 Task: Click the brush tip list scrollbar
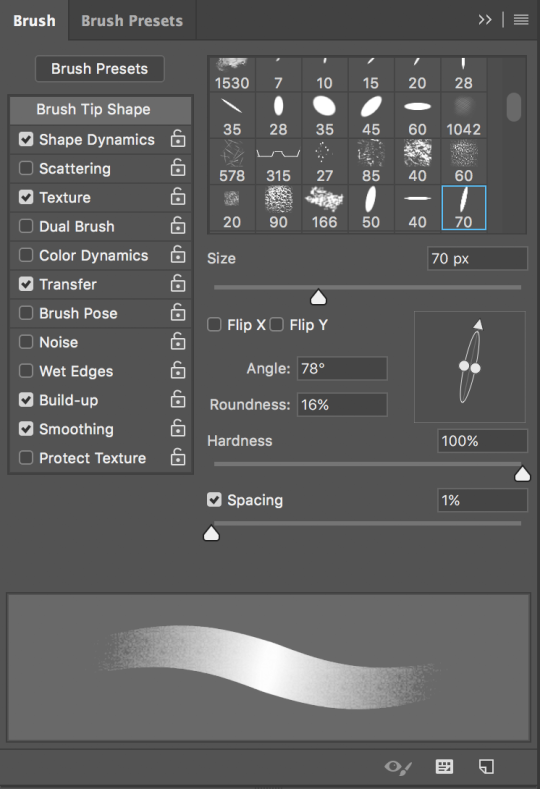coord(514,107)
